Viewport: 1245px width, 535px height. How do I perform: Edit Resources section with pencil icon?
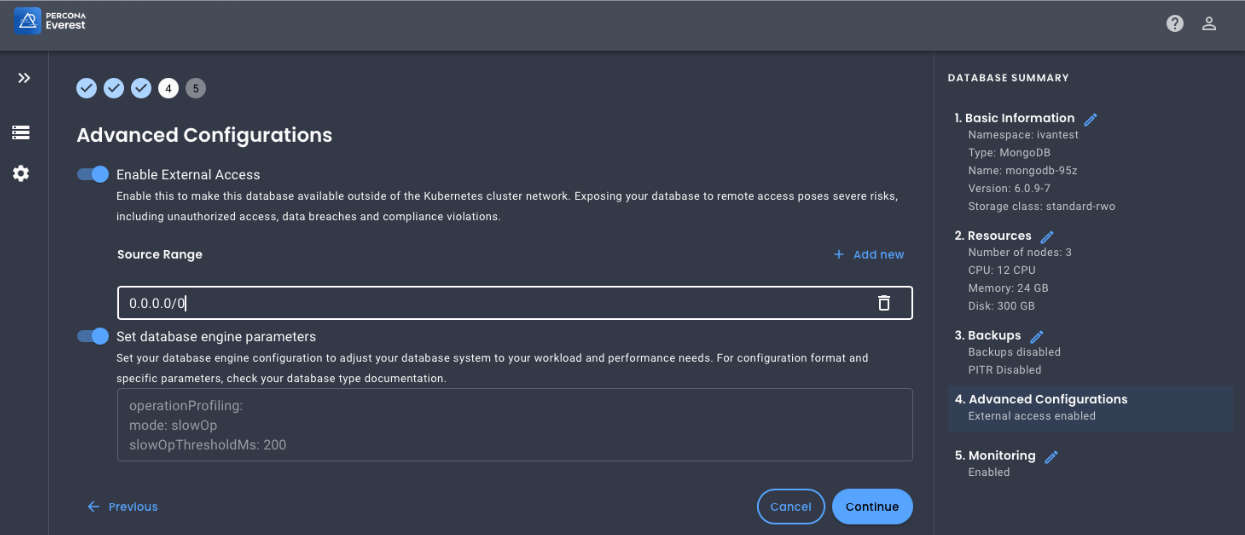pyautogui.click(x=1047, y=237)
